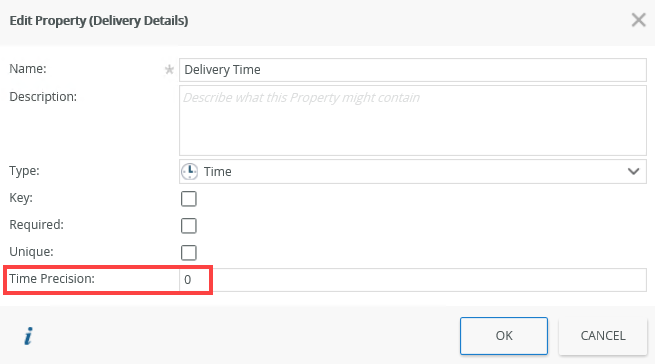Dismiss the dialog using CANCEL
This screenshot has width=655, height=364.
point(603,336)
